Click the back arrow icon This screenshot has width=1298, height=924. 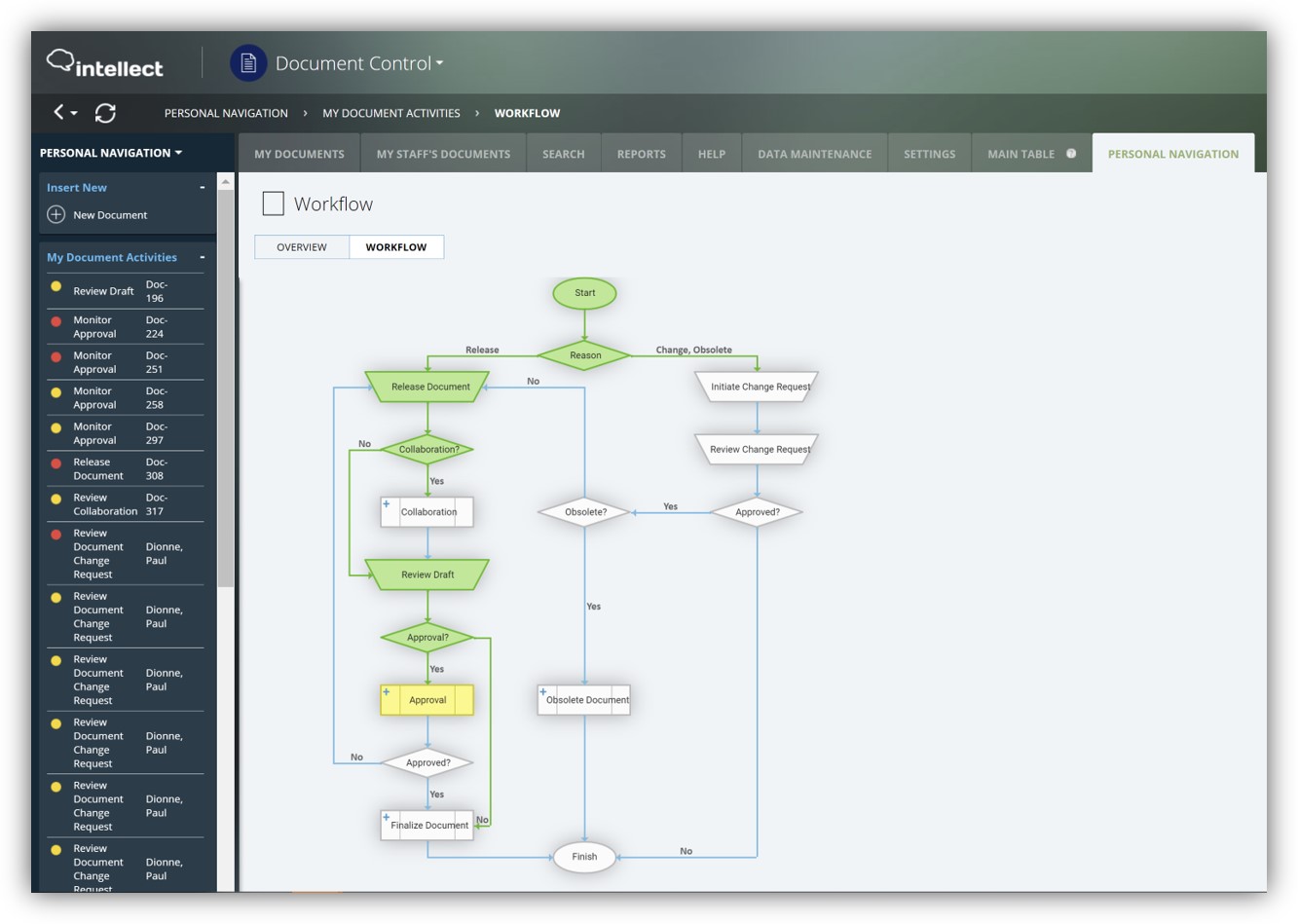pos(59,113)
